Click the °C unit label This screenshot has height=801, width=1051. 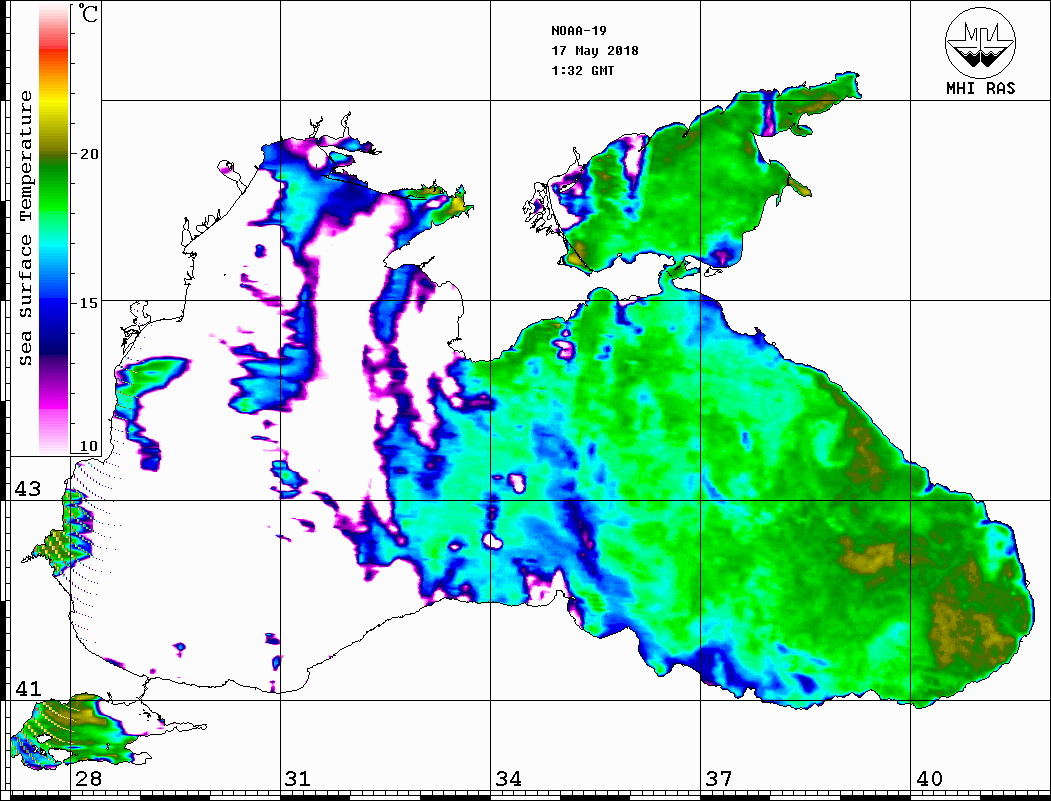click(x=88, y=13)
